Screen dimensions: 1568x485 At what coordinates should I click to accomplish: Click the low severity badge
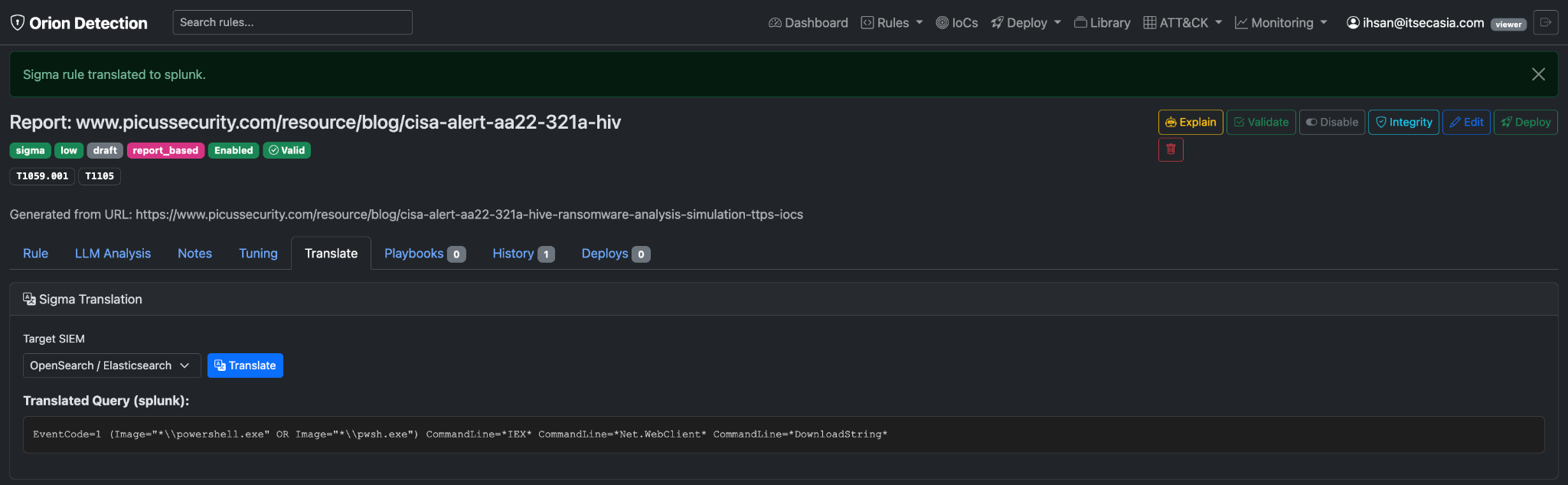tap(69, 150)
